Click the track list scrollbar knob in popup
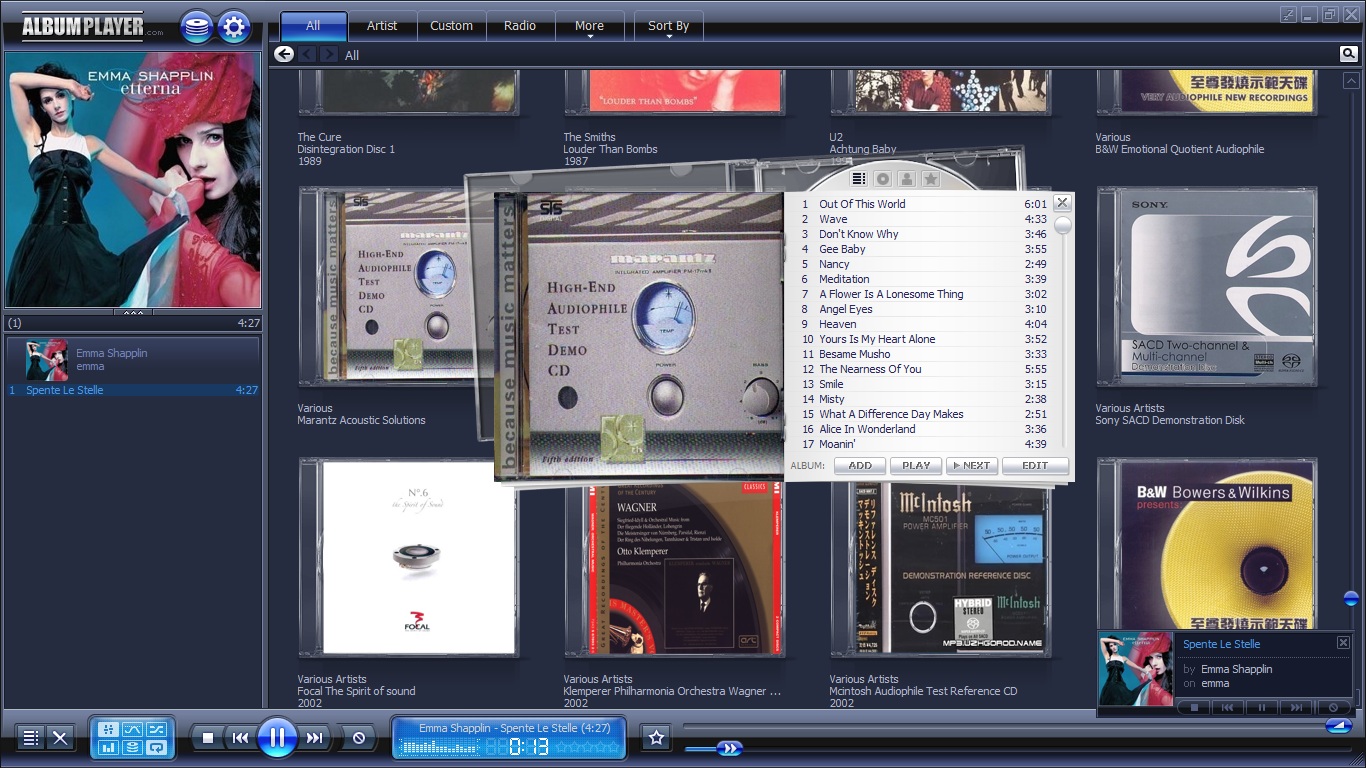The image size is (1366, 768). coord(1062,226)
